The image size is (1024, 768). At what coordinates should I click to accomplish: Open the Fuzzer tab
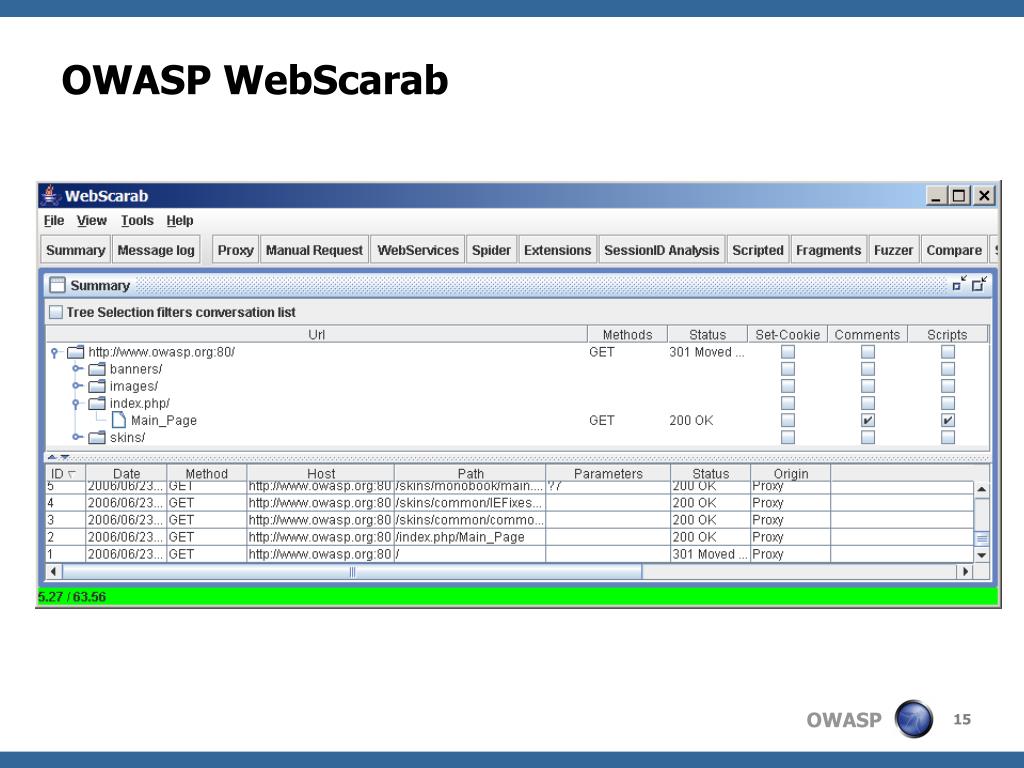pyautogui.click(x=893, y=250)
